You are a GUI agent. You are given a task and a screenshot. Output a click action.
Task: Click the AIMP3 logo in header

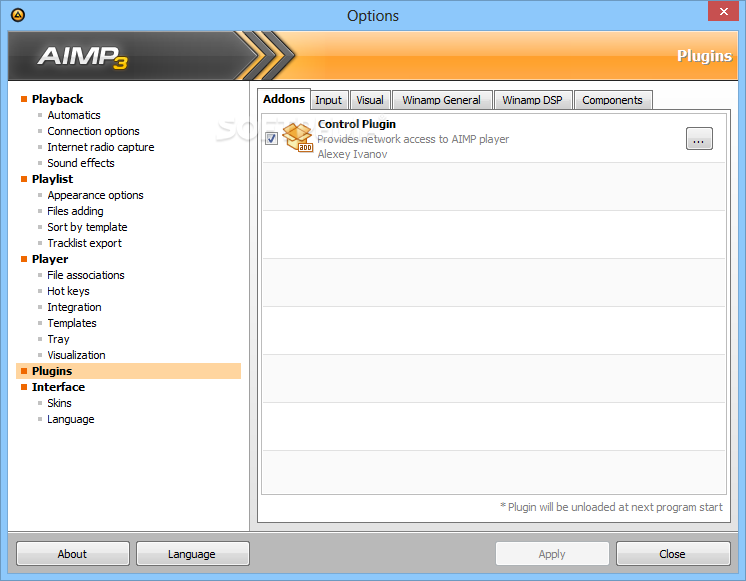click(83, 57)
